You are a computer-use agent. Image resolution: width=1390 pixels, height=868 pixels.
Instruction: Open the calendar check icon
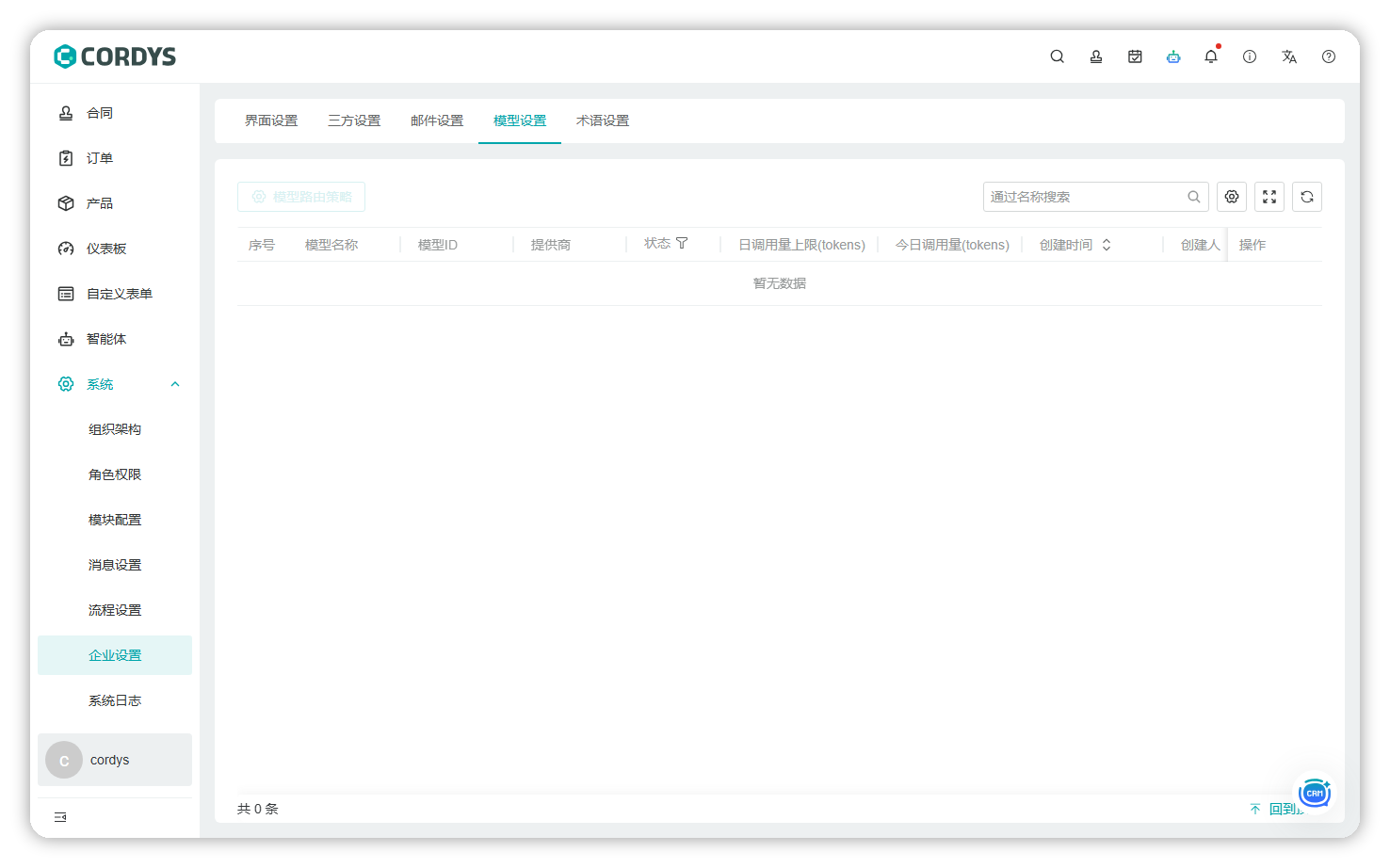(x=1135, y=56)
